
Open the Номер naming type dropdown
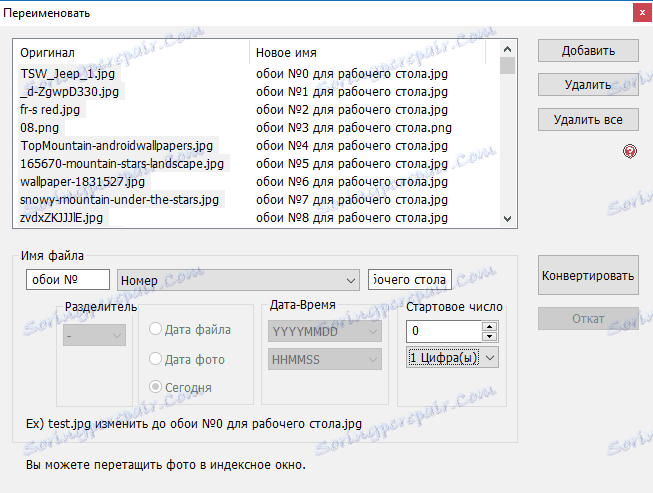coord(239,280)
